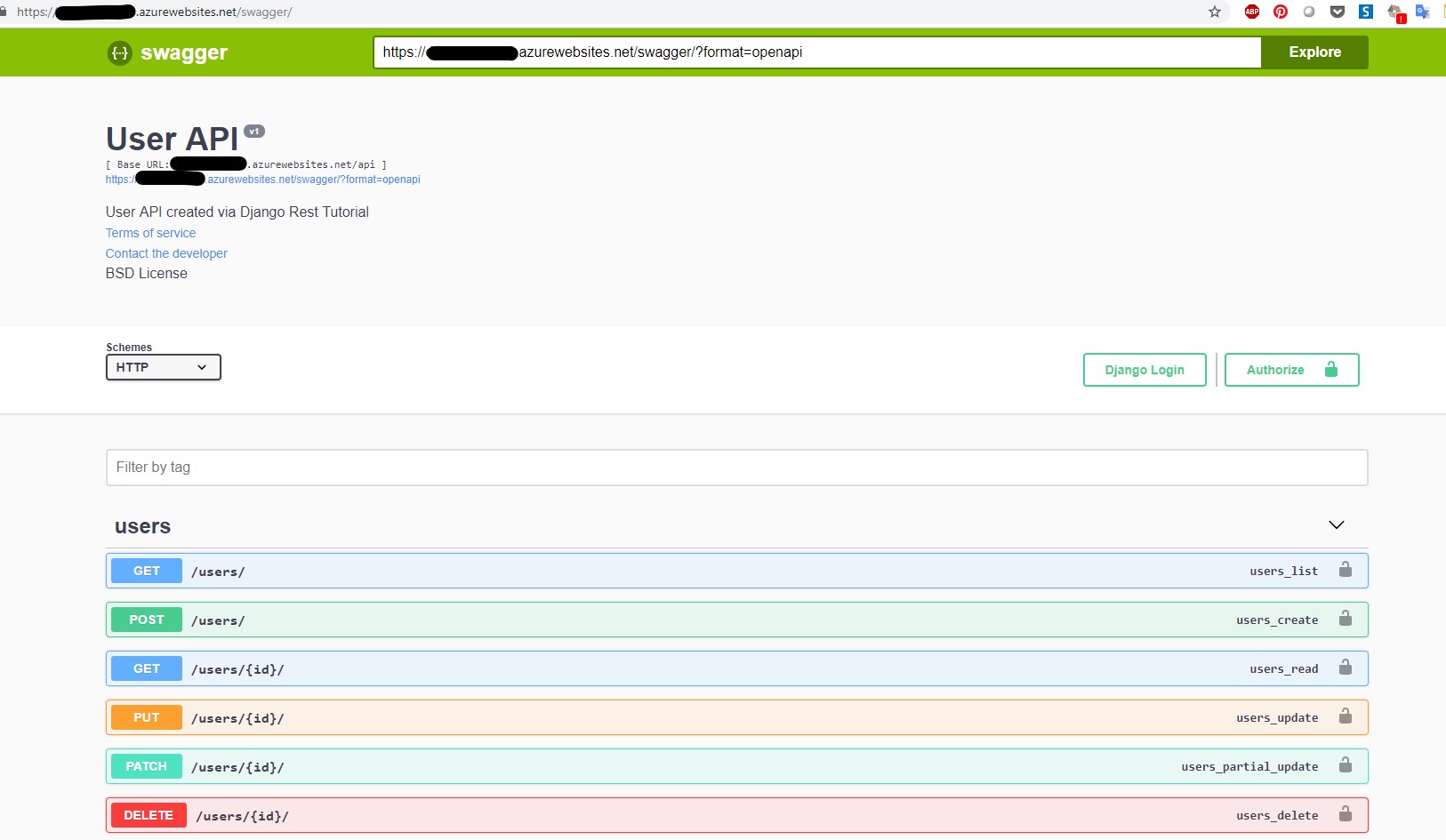Click the Authorize button
The height and width of the screenshot is (840, 1446).
pyautogui.click(x=1291, y=370)
